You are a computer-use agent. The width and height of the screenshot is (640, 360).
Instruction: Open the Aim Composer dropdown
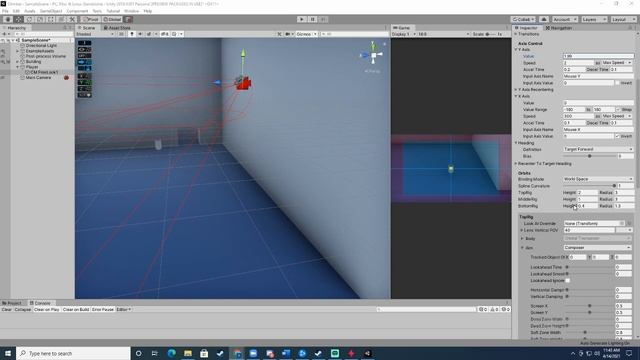coord(597,248)
